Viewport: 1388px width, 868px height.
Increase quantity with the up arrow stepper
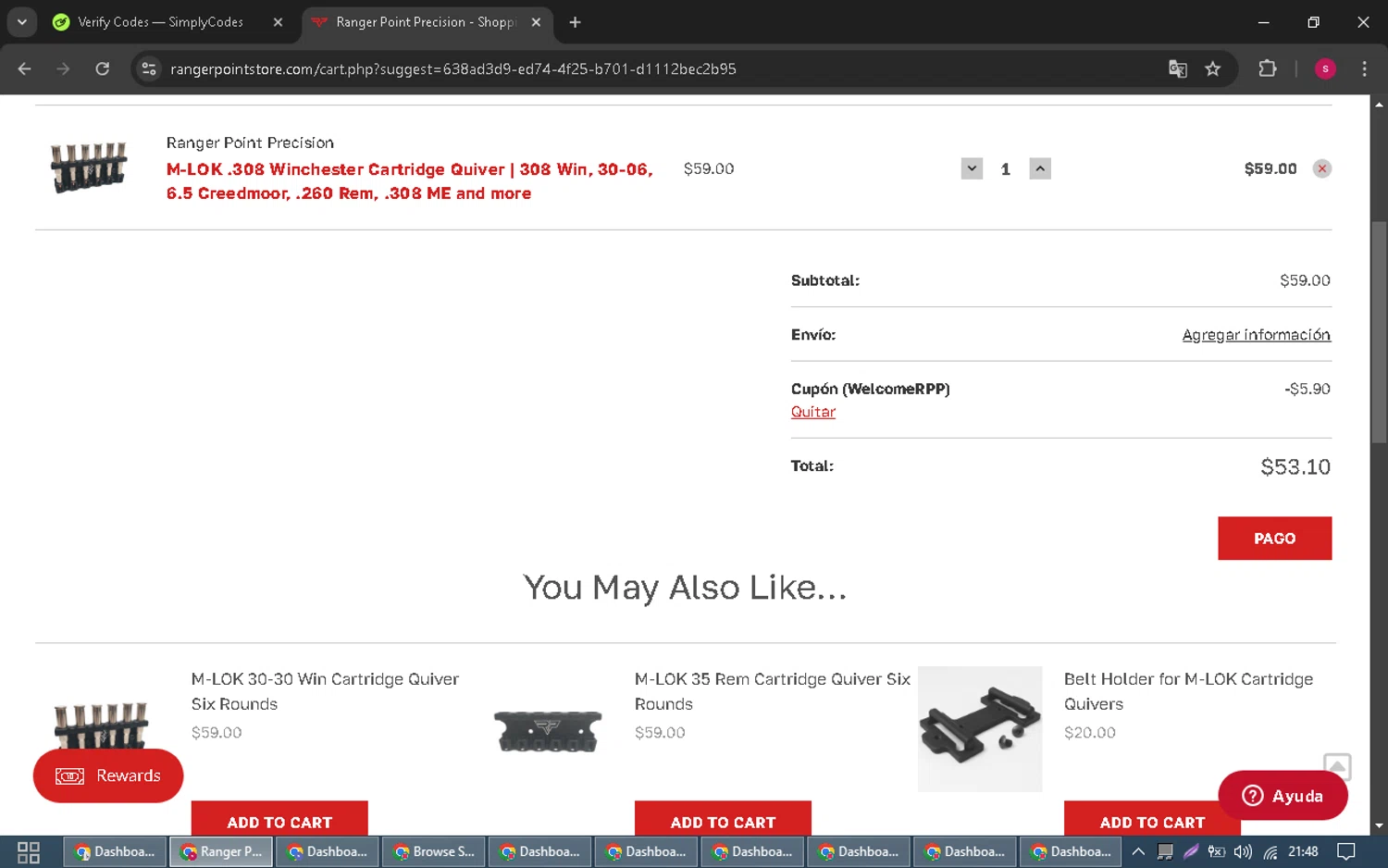pyautogui.click(x=1040, y=168)
